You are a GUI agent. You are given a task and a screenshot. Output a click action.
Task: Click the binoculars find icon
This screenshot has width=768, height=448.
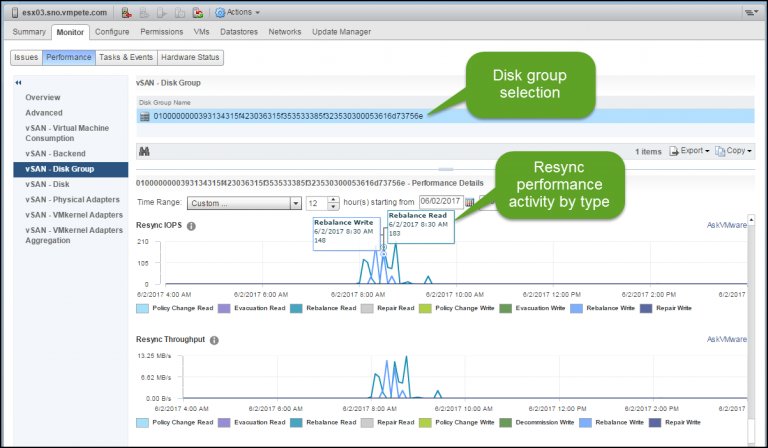pyautogui.click(x=144, y=152)
